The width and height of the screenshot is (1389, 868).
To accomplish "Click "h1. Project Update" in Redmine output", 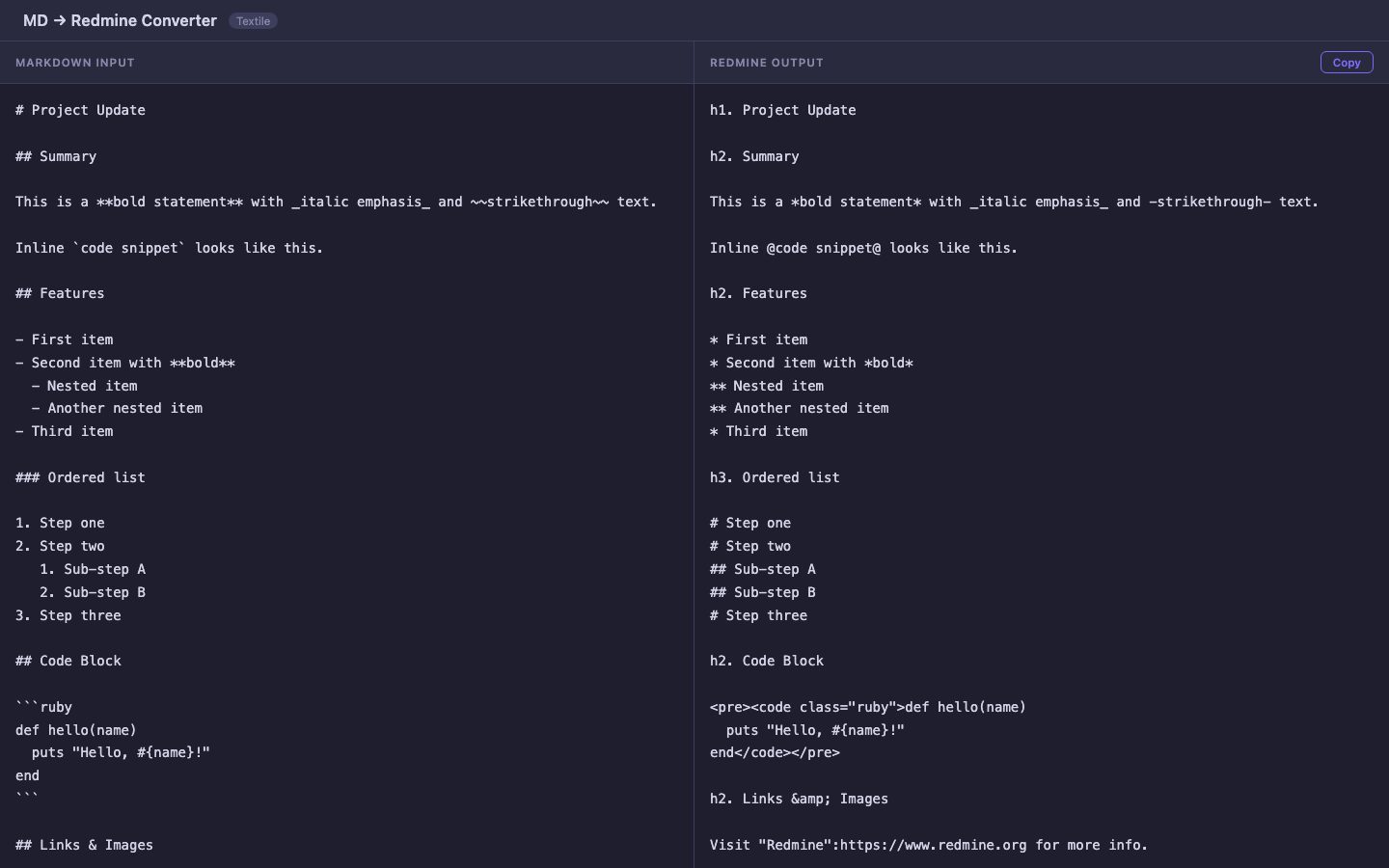I will point(783,110).
